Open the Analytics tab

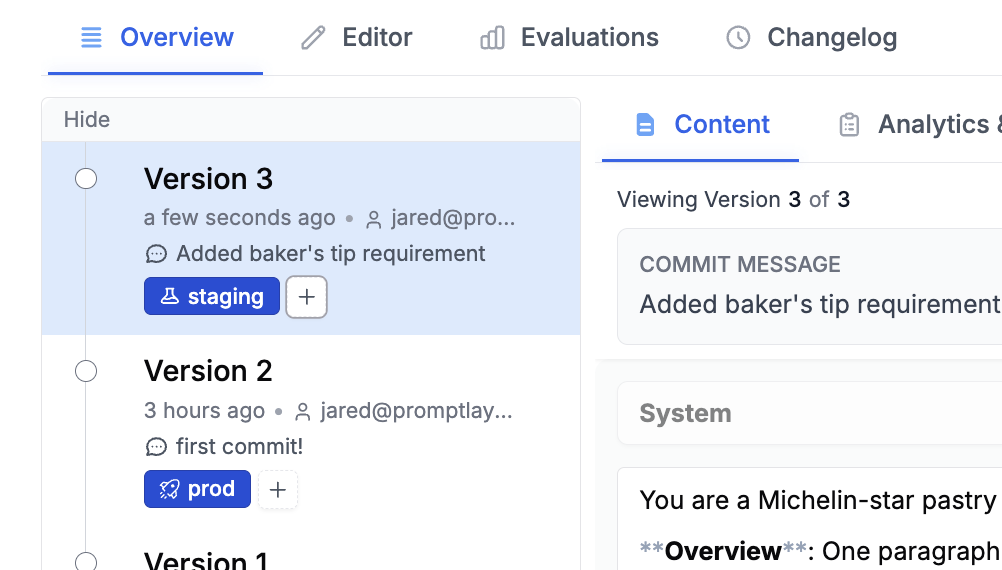coord(920,125)
